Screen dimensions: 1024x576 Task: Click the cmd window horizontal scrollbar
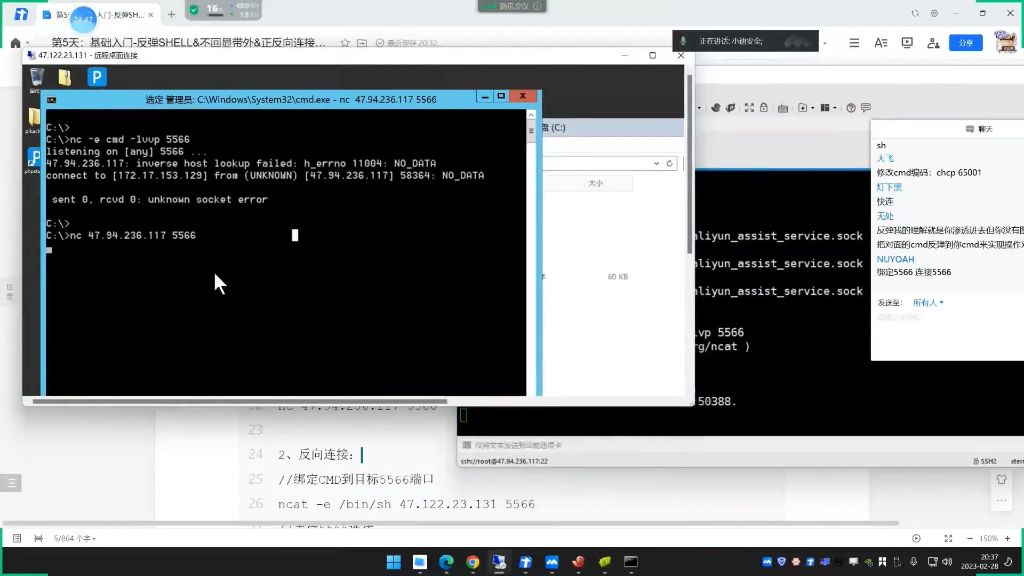click(240, 401)
